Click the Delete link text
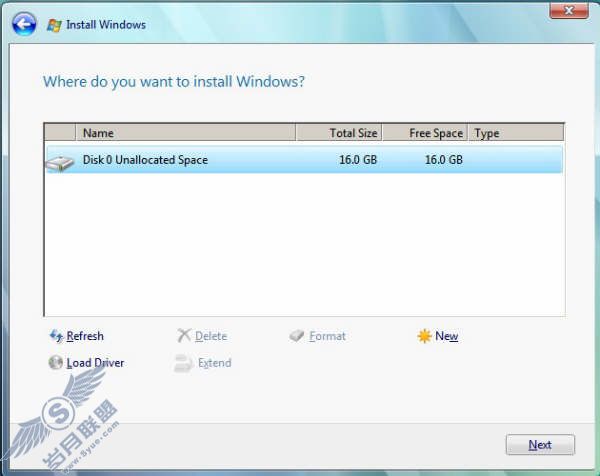Viewport: 600px width, 476px height. pyautogui.click(x=211, y=336)
